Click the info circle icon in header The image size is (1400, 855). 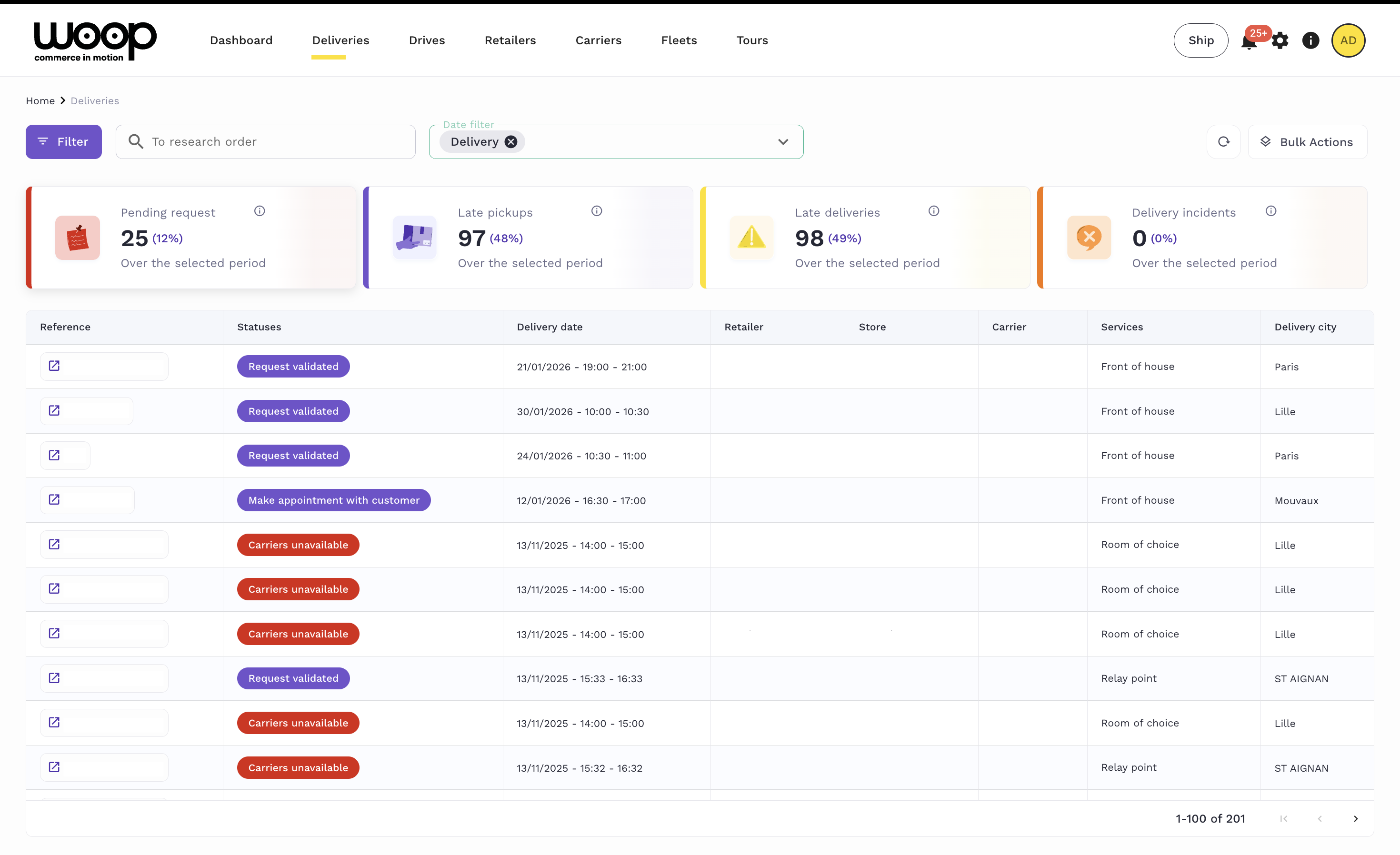coord(1310,41)
